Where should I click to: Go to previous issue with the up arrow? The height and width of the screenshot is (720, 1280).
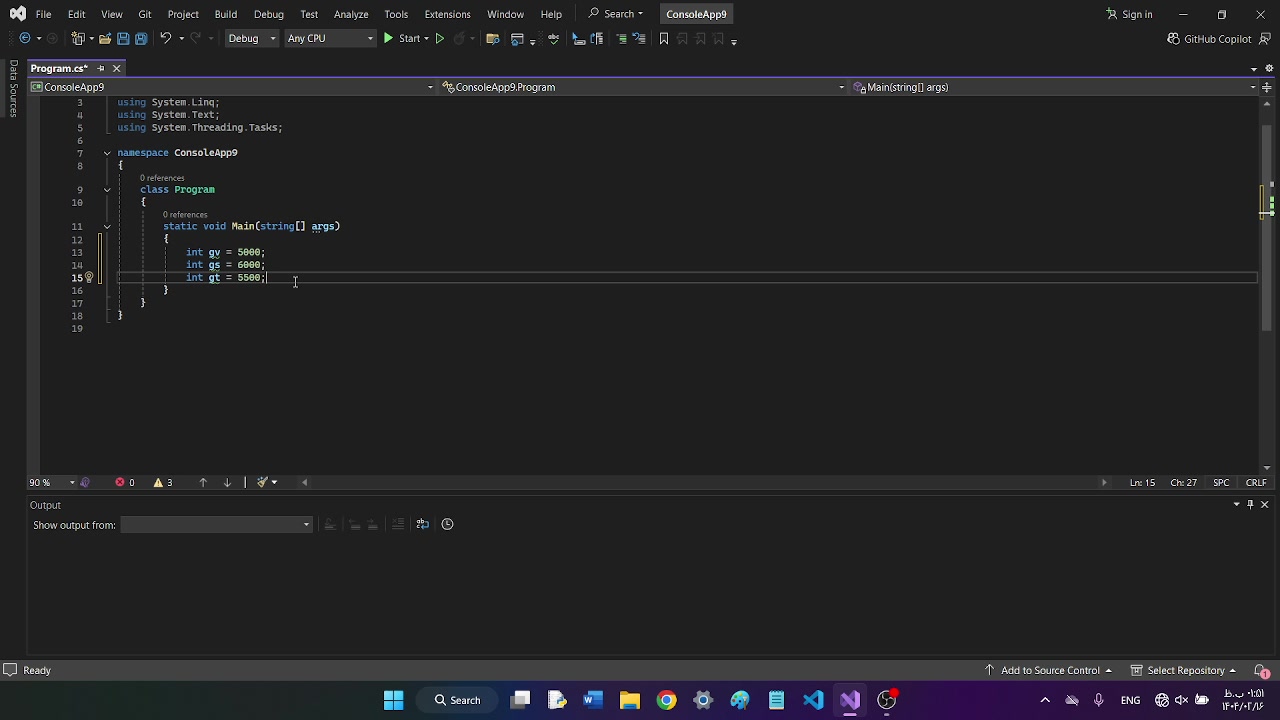203,483
